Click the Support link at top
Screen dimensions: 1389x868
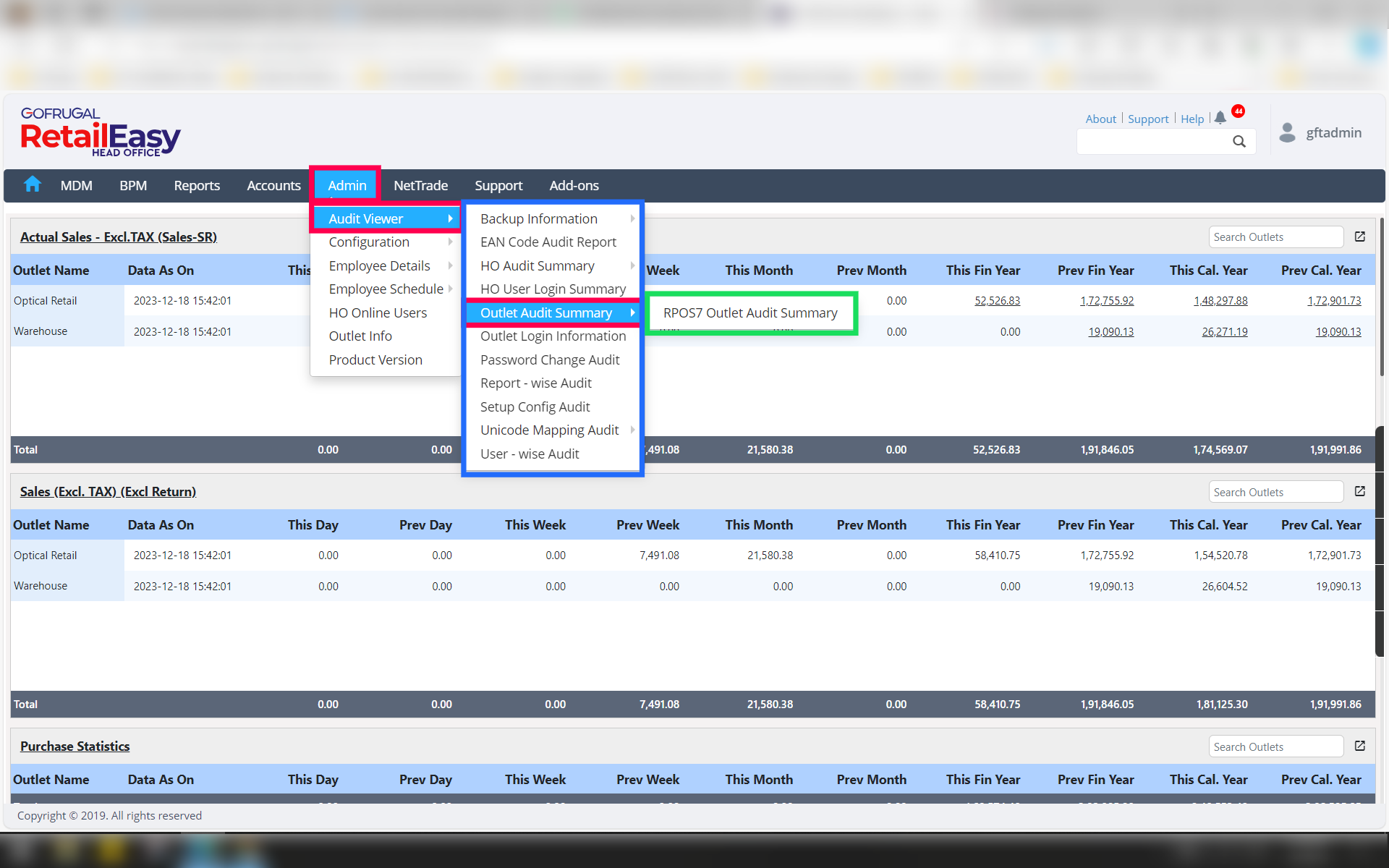pos(1147,119)
